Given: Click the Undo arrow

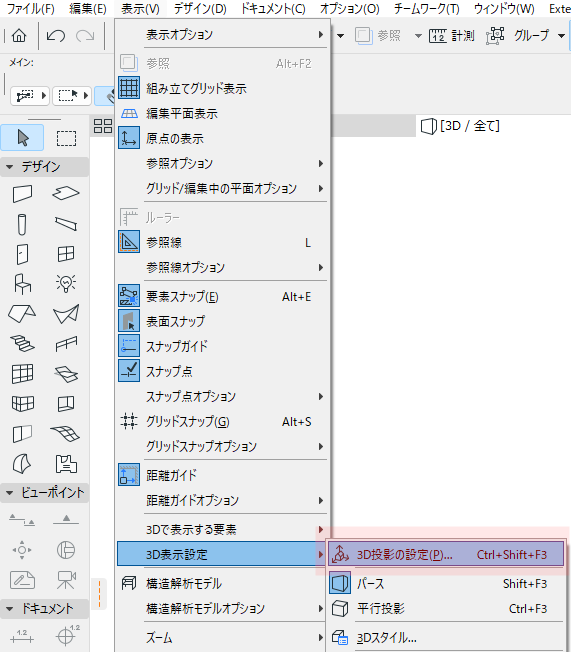Looking at the screenshot, I should pos(56,36).
